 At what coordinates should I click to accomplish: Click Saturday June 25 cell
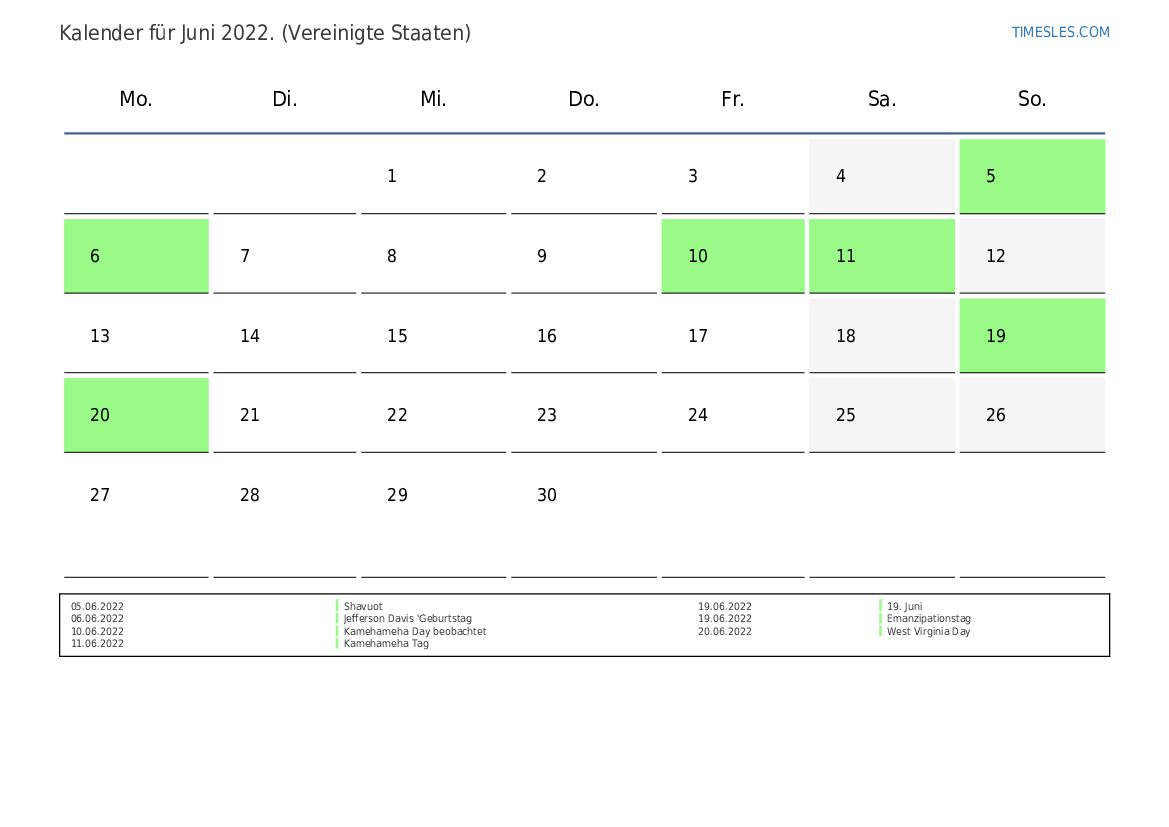(881, 415)
